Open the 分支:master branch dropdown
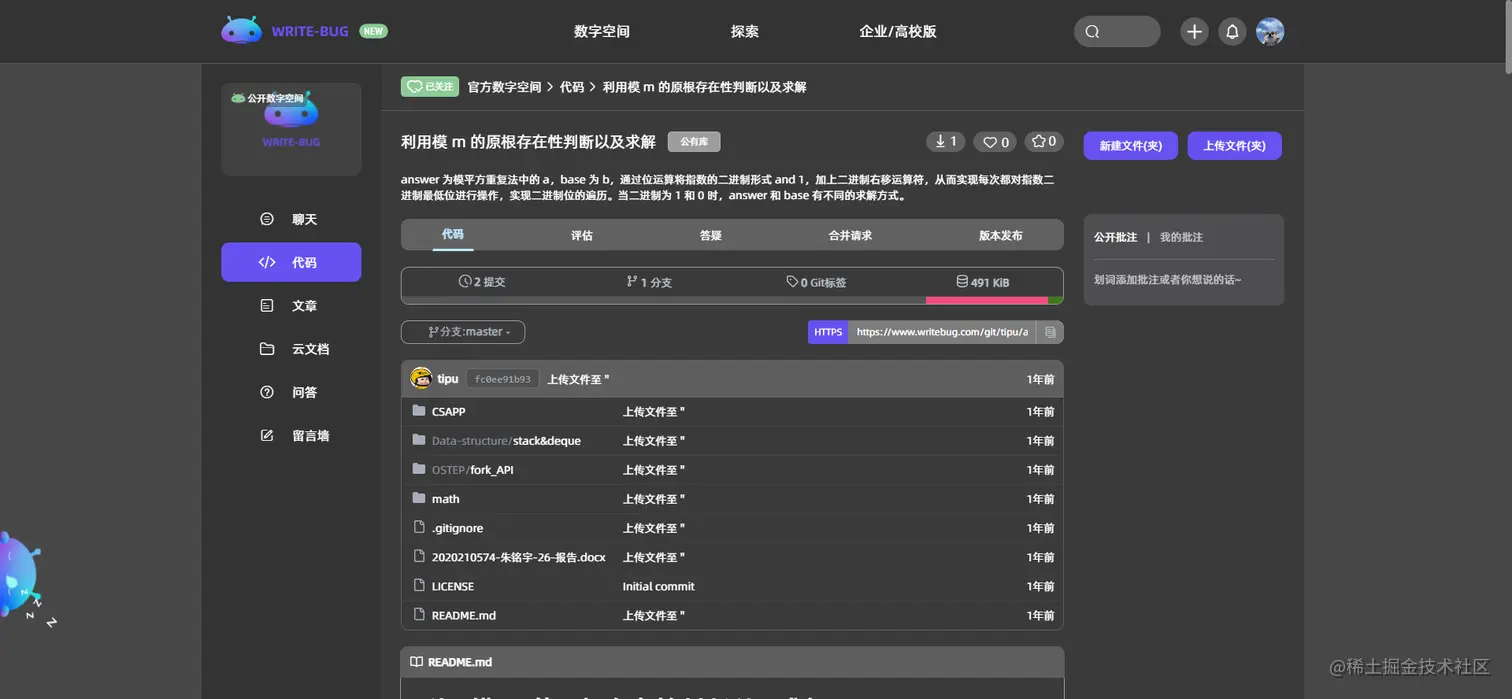 coord(462,331)
